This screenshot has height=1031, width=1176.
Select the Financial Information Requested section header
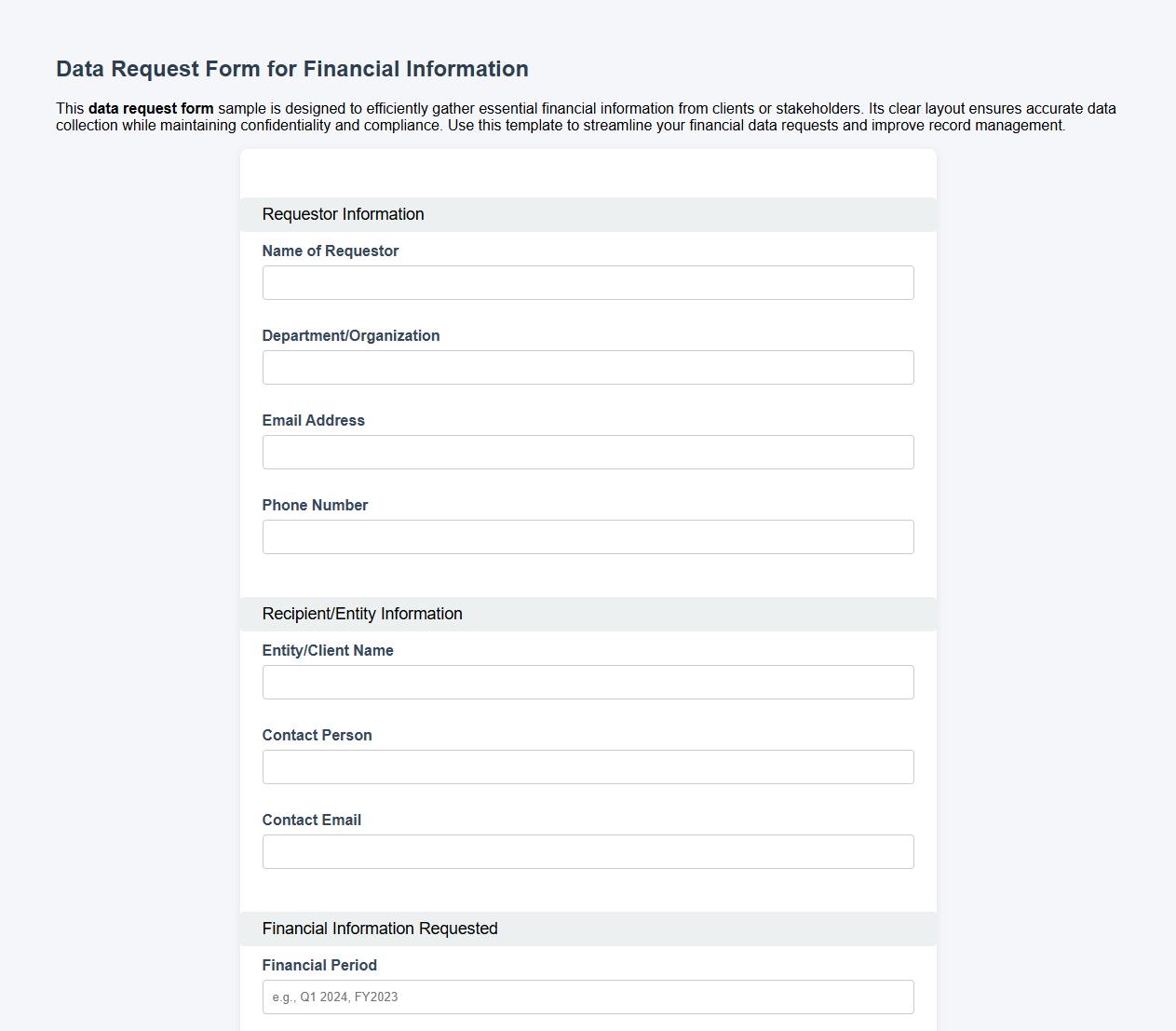[380, 929]
